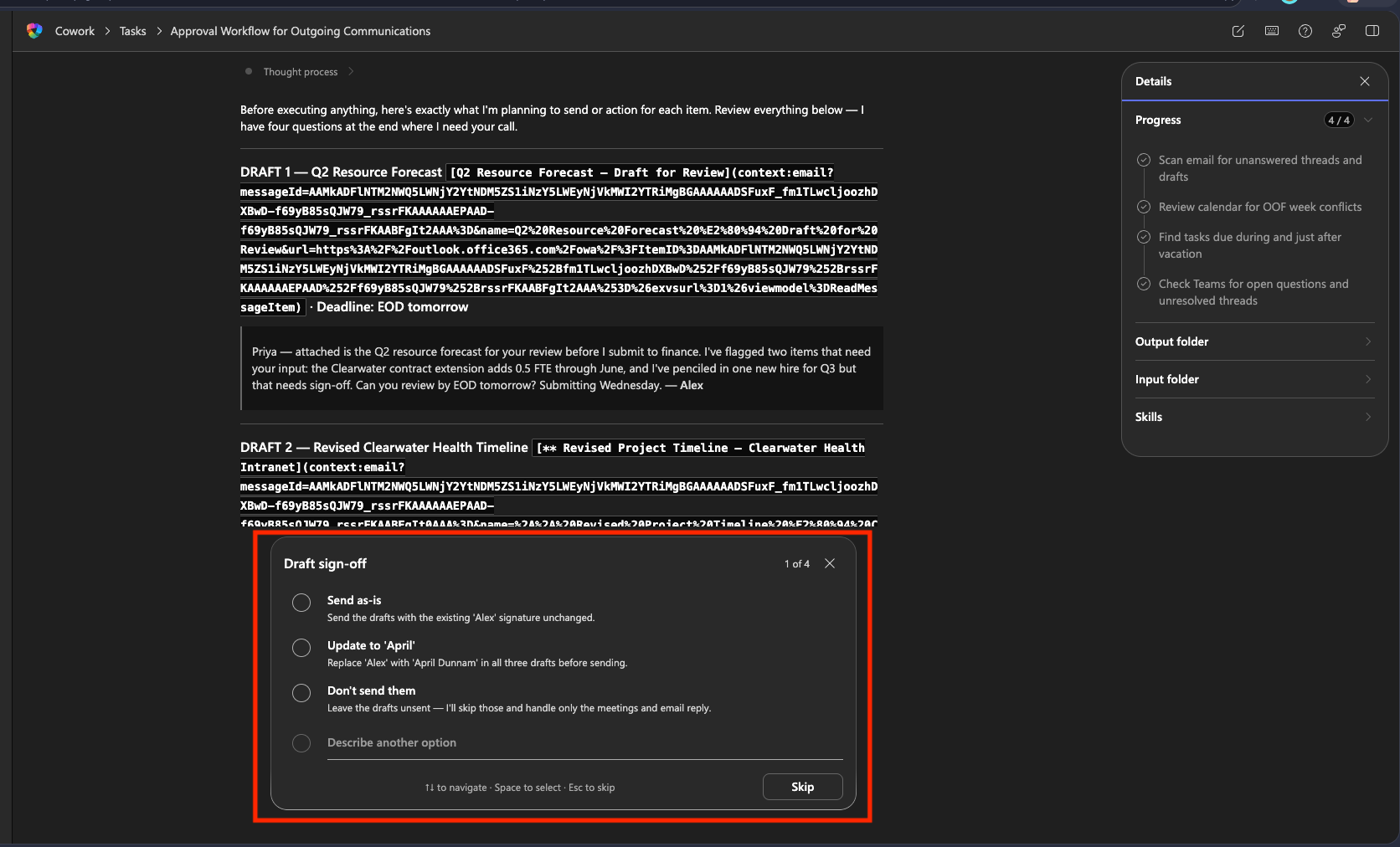The height and width of the screenshot is (847, 1400).
Task: Dismiss the Draft sign-off dialog
Action: (829, 563)
